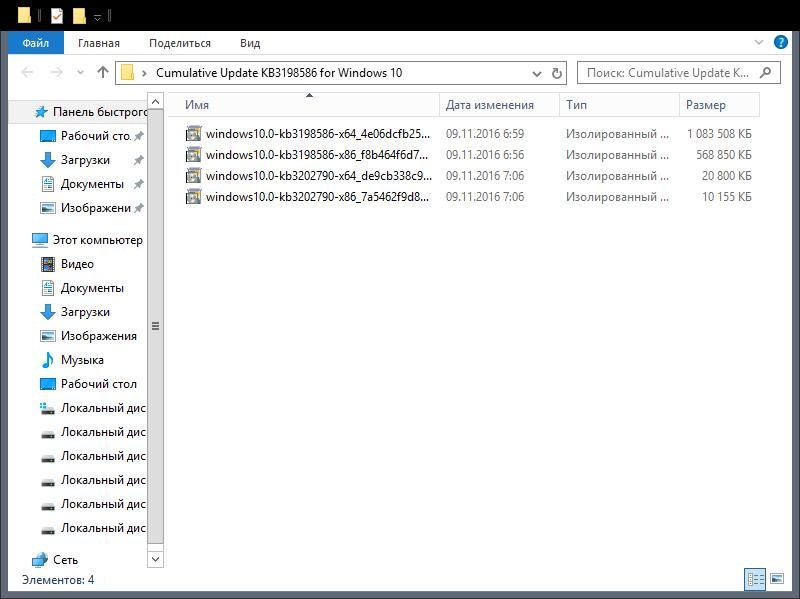Click the Properties checkmark icon in the title bar
The width and height of the screenshot is (800, 599).
pyautogui.click(x=57, y=16)
